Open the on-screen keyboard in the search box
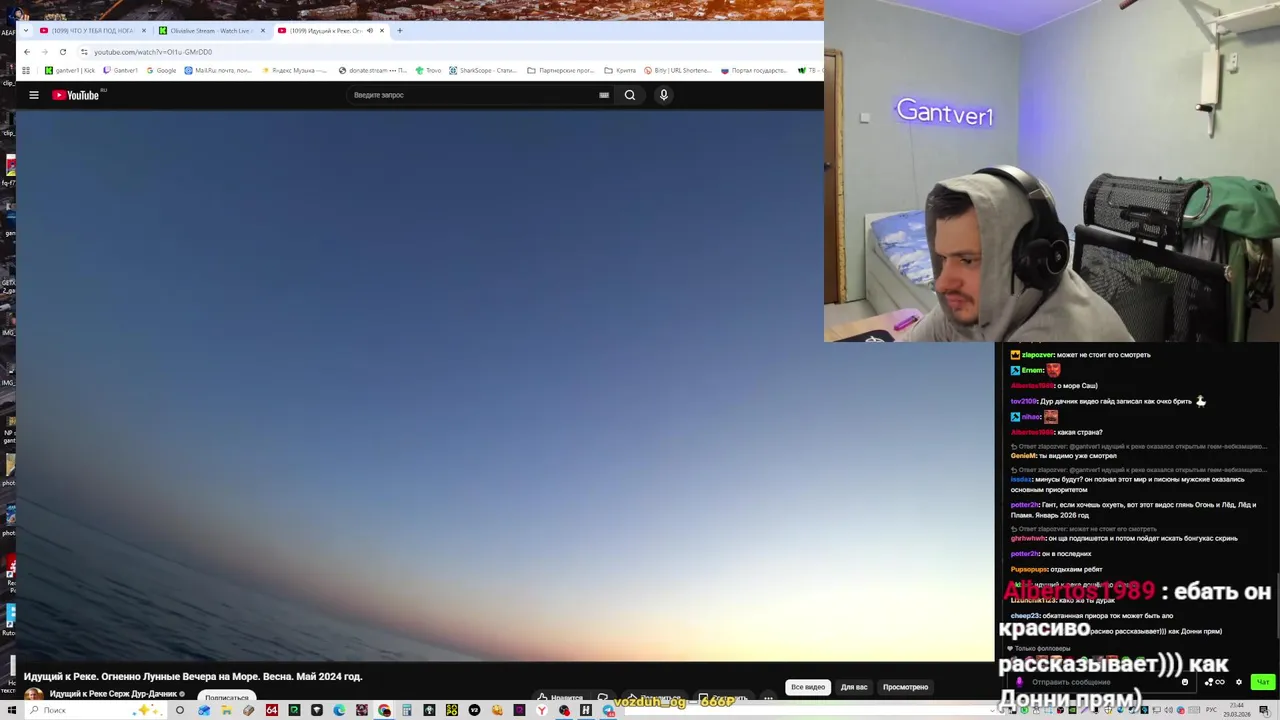The image size is (1280, 720). click(x=604, y=95)
